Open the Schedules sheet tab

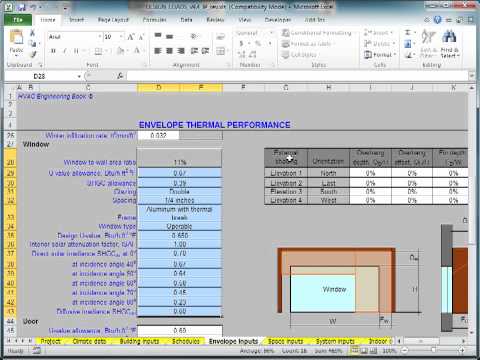point(185,341)
